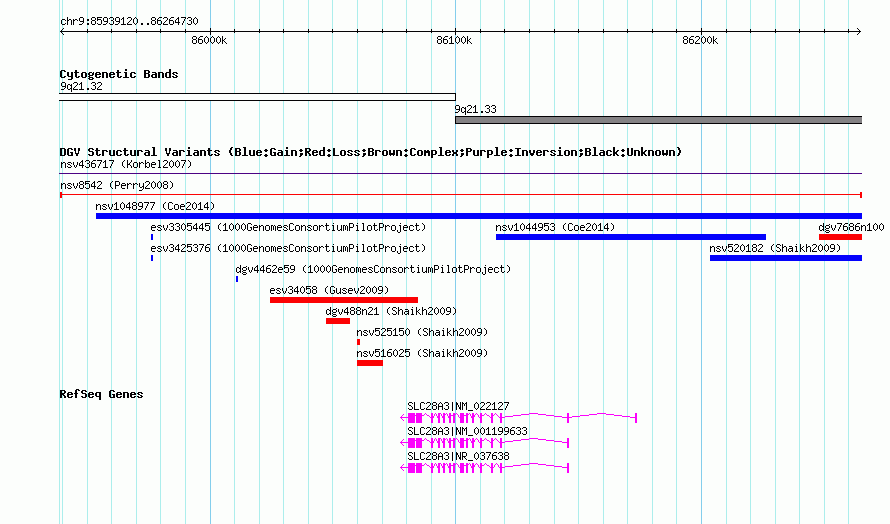Click the 9q21.33 band label
This screenshot has height=524, width=890.
coord(476,109)
